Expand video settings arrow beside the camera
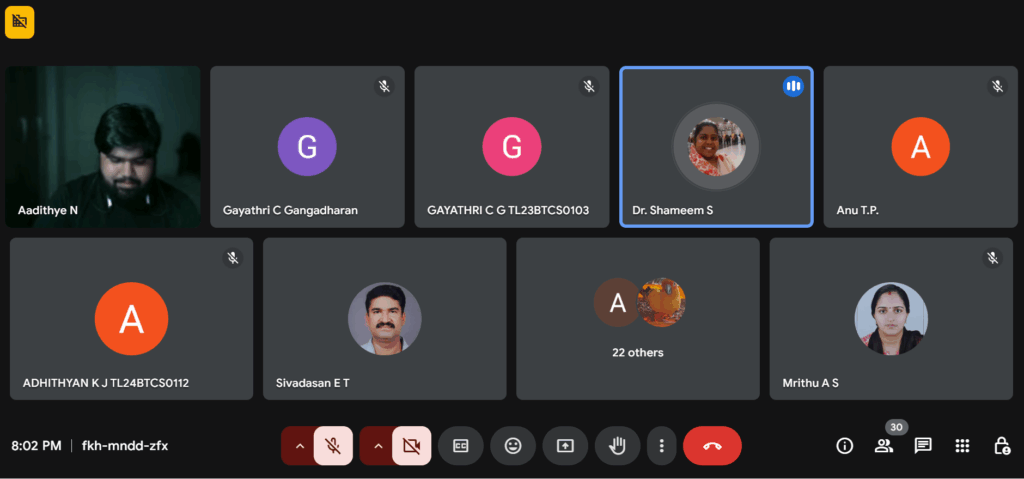Viewport: 1024px width, 479px height. [377, 446]
